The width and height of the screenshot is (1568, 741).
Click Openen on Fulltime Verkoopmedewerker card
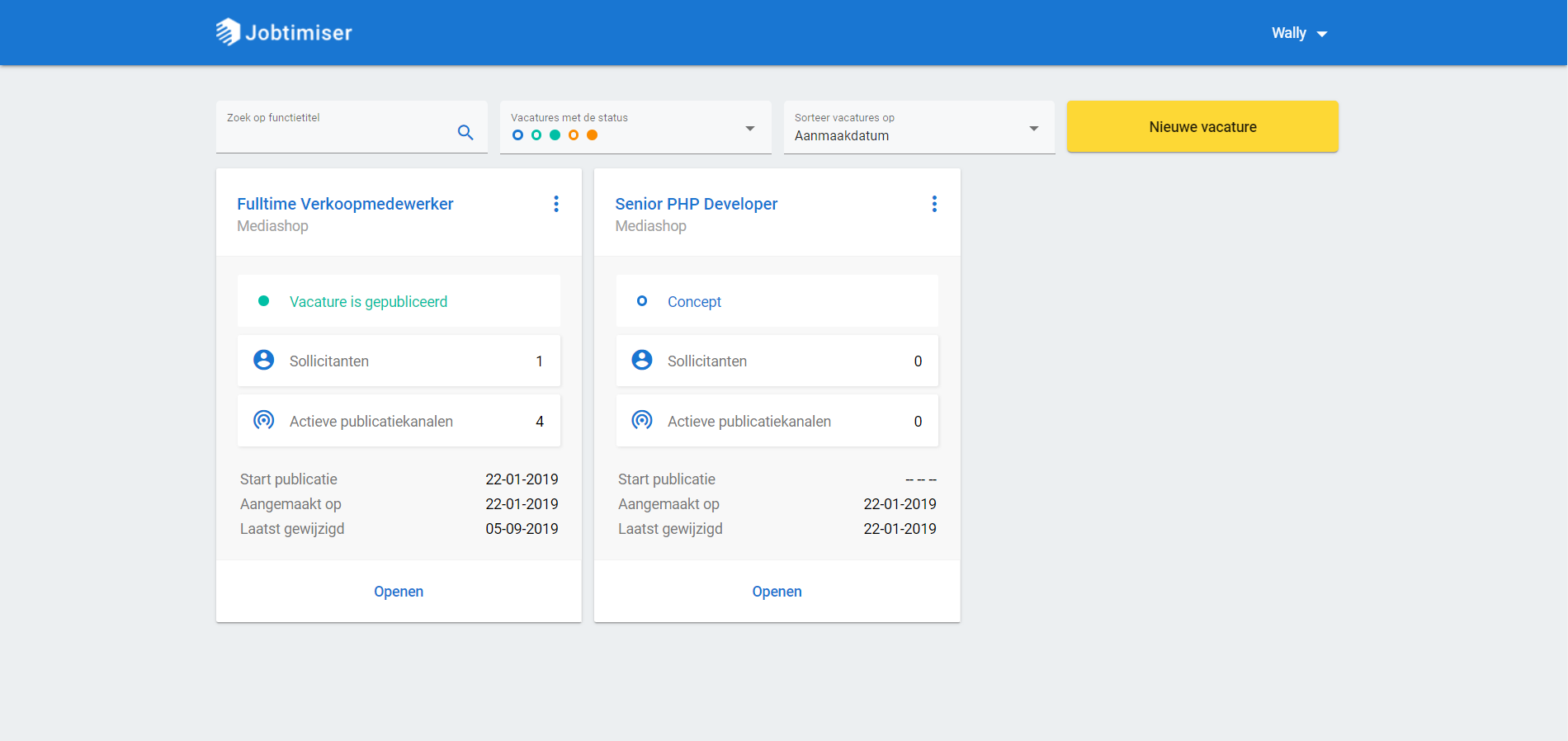pos(399,592)
